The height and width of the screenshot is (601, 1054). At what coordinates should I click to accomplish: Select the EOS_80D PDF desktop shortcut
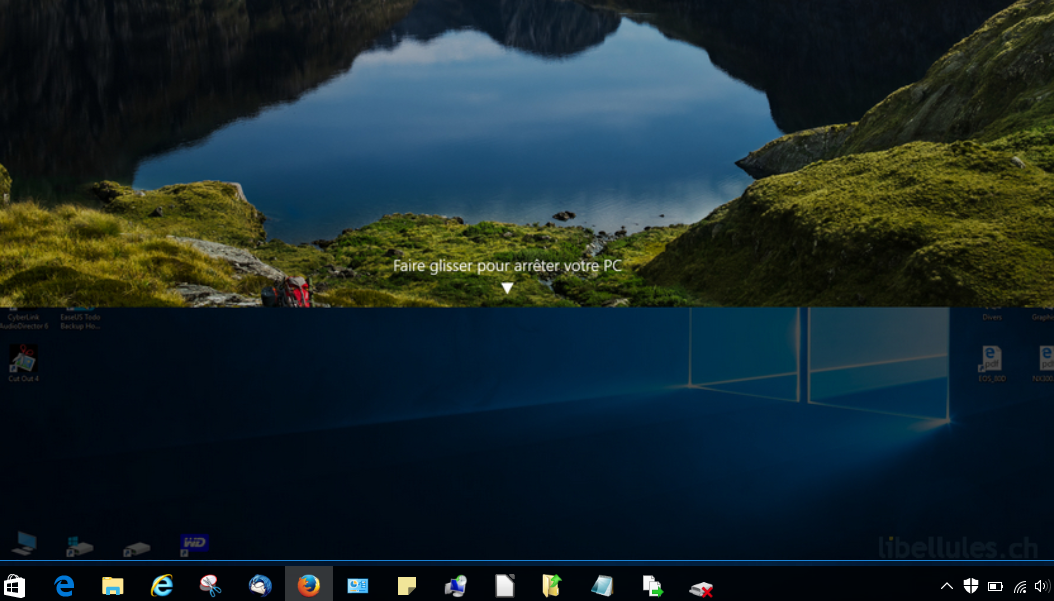(x=991, y=363)
